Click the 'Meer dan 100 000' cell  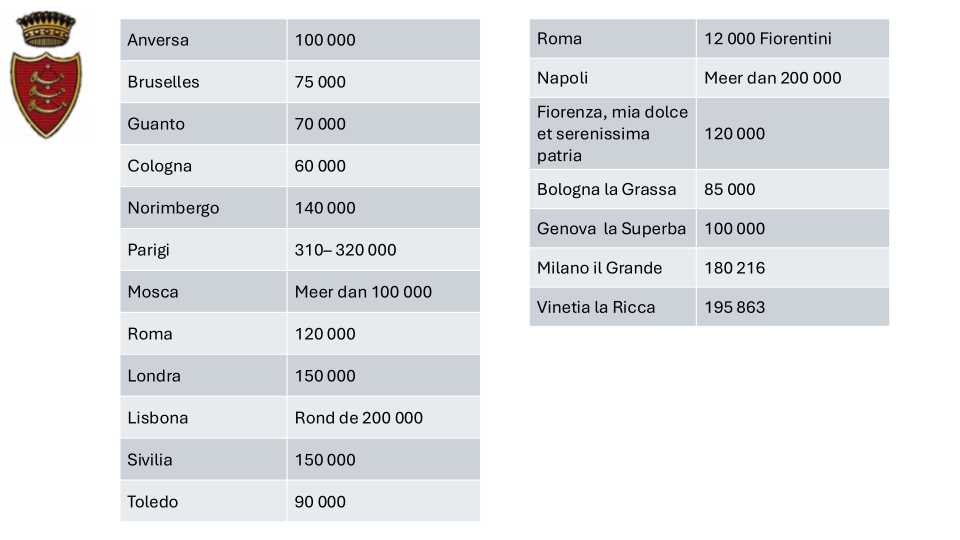coord(382,292)
